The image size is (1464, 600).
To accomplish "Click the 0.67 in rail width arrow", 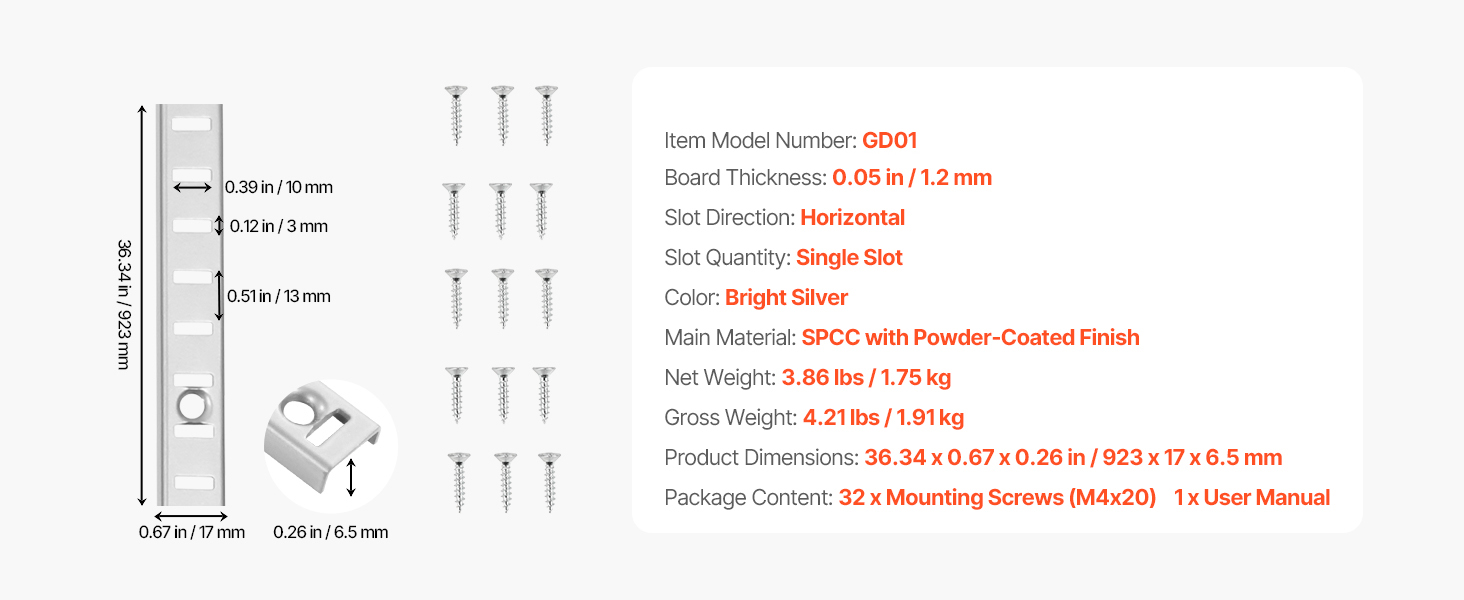I will point(191,516).
